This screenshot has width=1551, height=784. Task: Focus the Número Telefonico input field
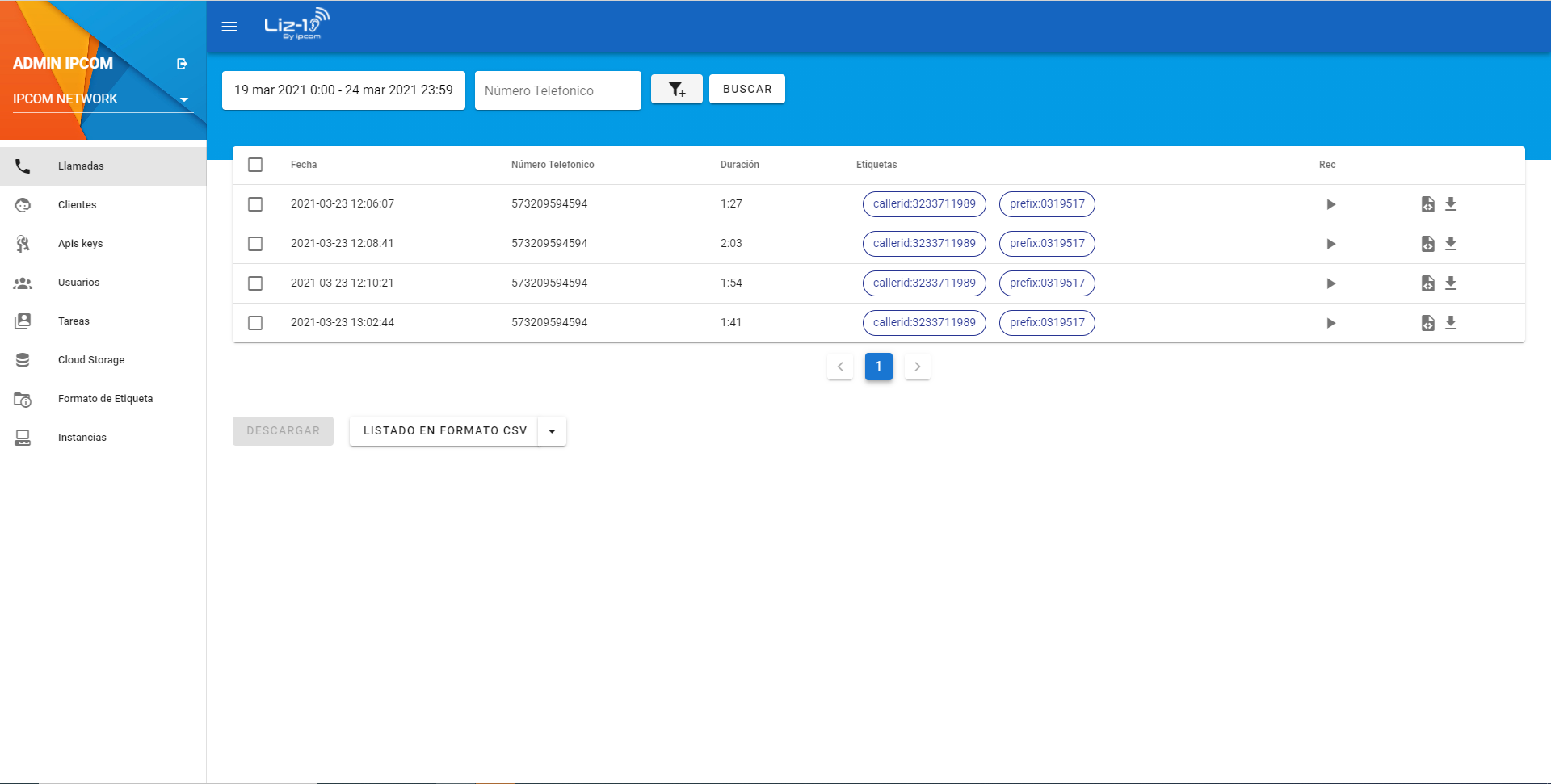click(x=558, y=90)
